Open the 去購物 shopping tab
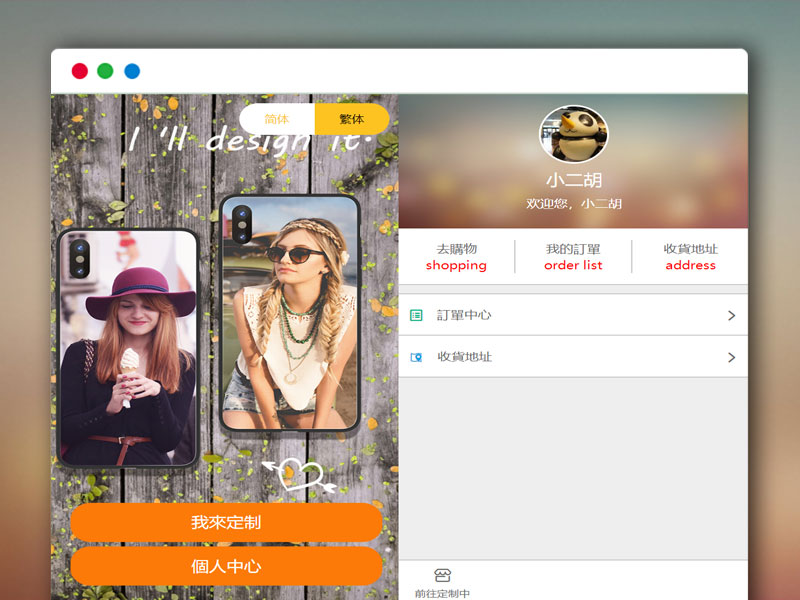This screenshot has height=600, width=800. (456, 257)
